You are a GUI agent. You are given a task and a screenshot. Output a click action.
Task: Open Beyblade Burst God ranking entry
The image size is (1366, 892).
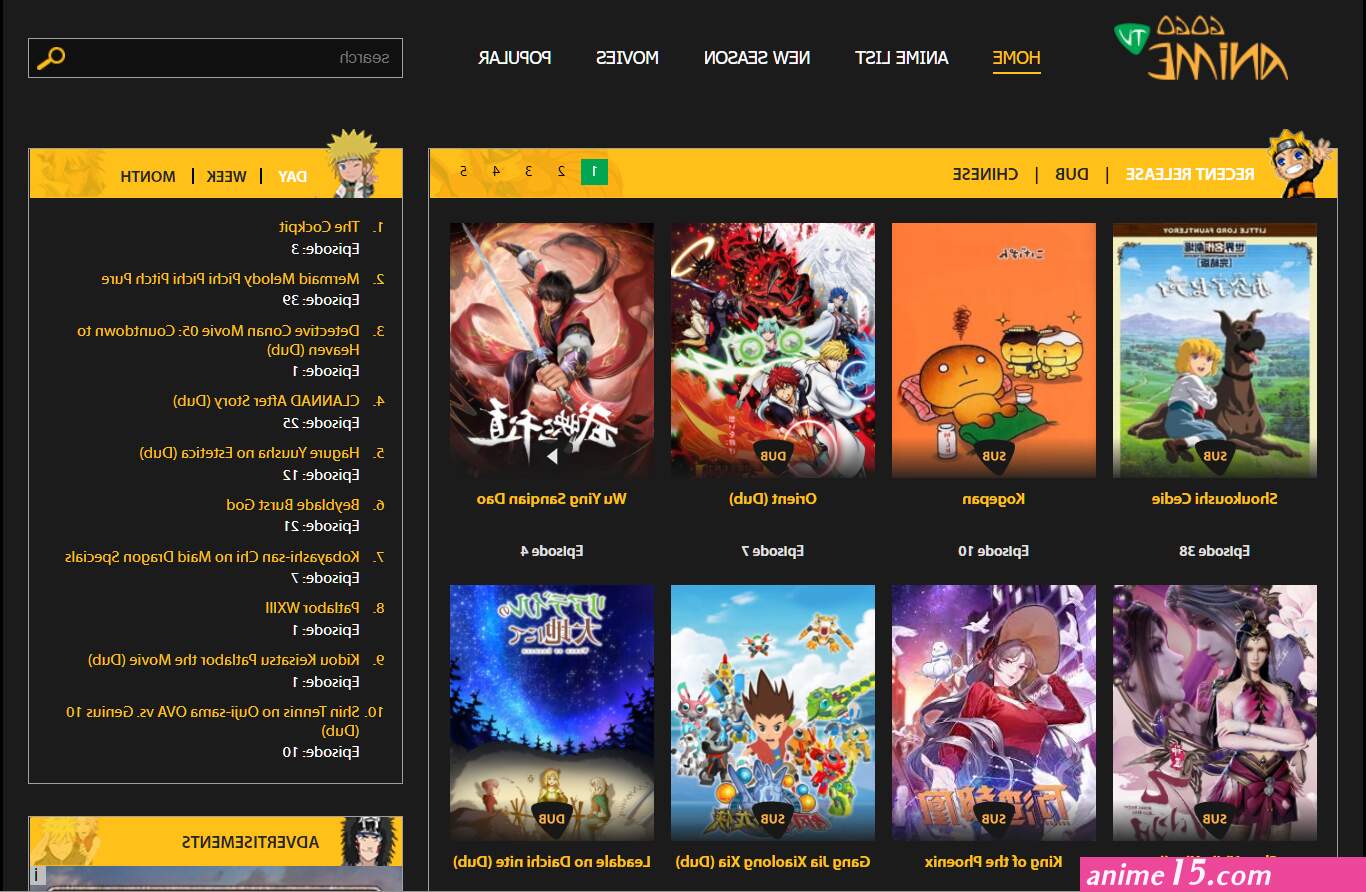(293, 505)
